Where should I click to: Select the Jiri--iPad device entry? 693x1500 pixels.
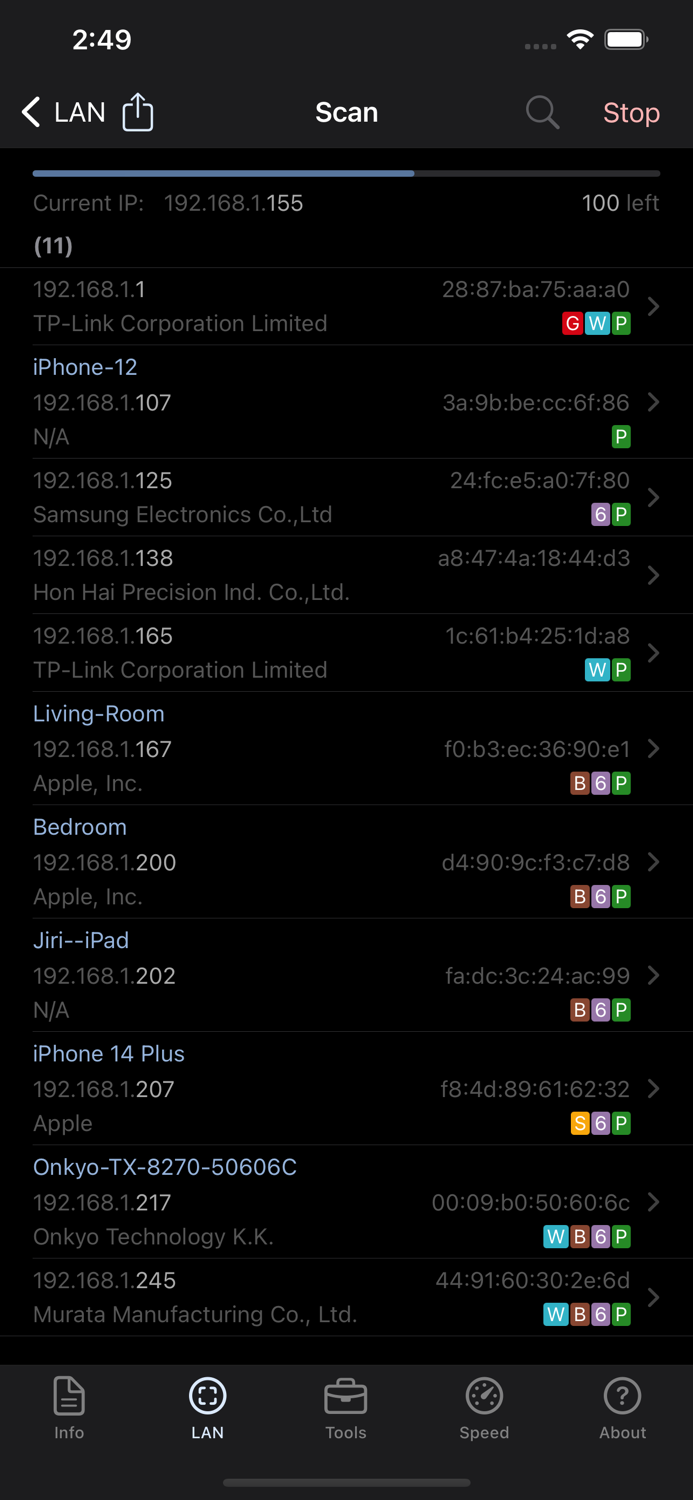pos(346,975)
